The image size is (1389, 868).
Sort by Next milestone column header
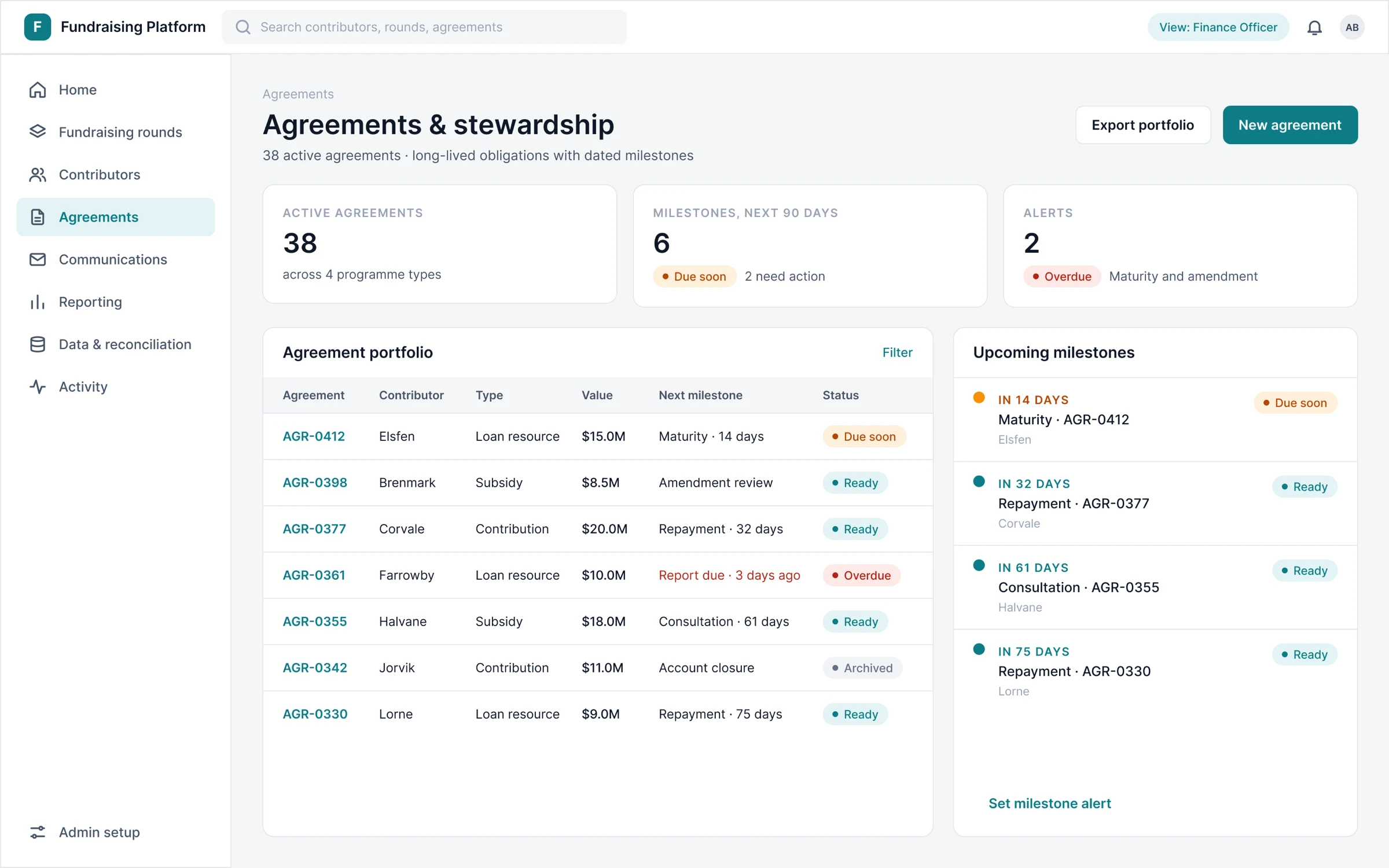[700, 395]
